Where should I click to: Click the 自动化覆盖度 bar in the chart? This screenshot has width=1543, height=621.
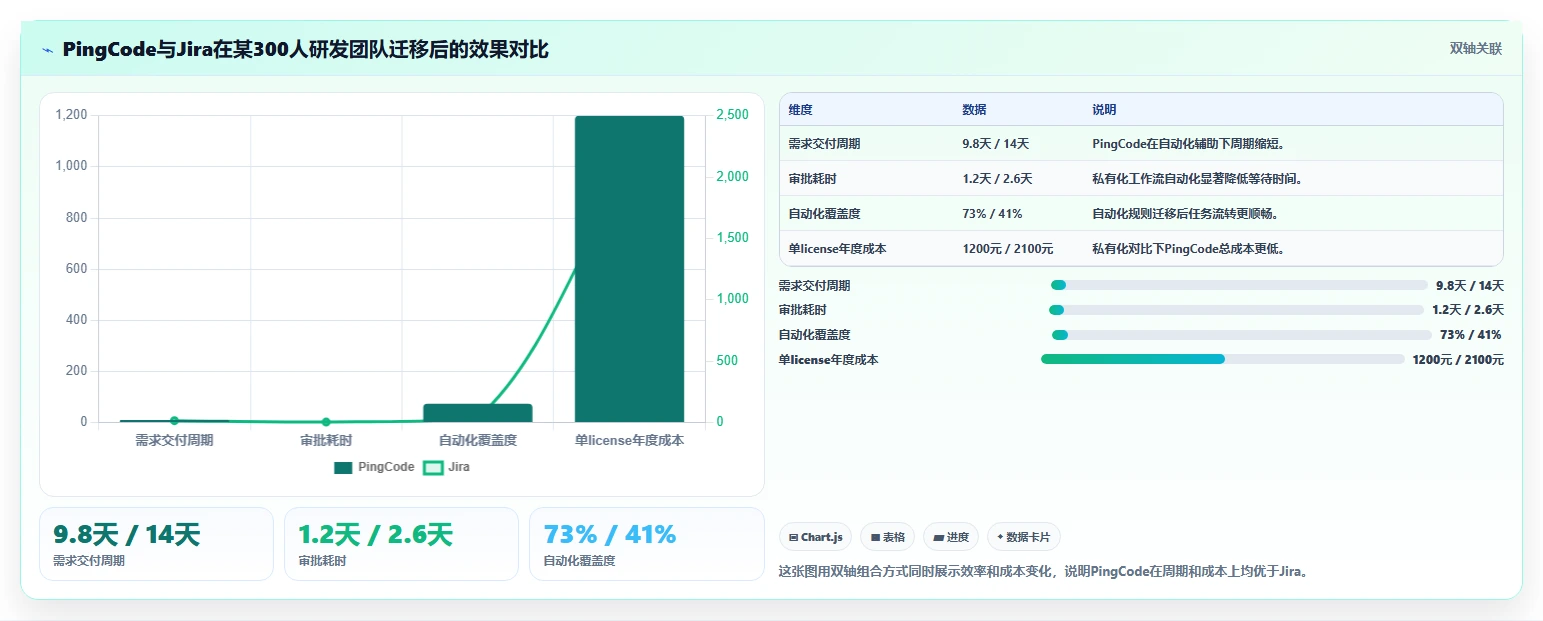tap(478, 413)
